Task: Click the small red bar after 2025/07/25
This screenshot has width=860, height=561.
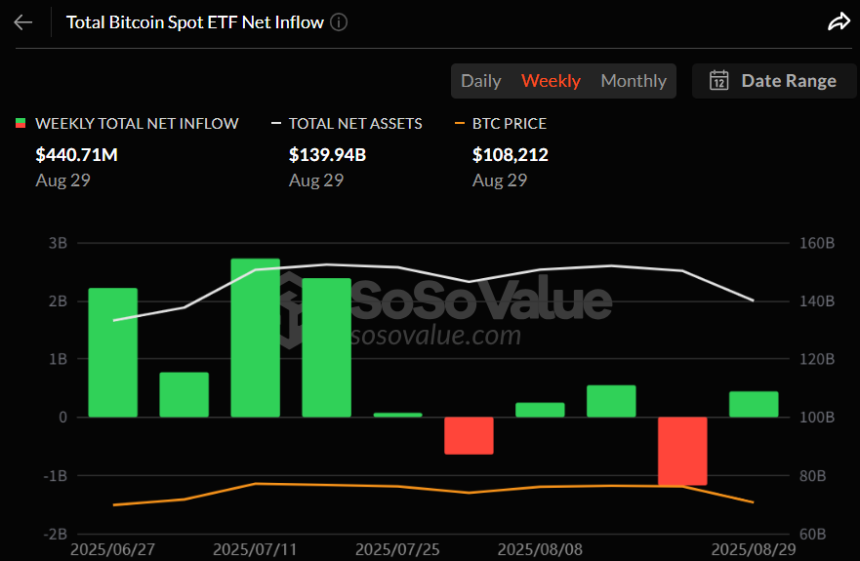Action: (469, 435)
